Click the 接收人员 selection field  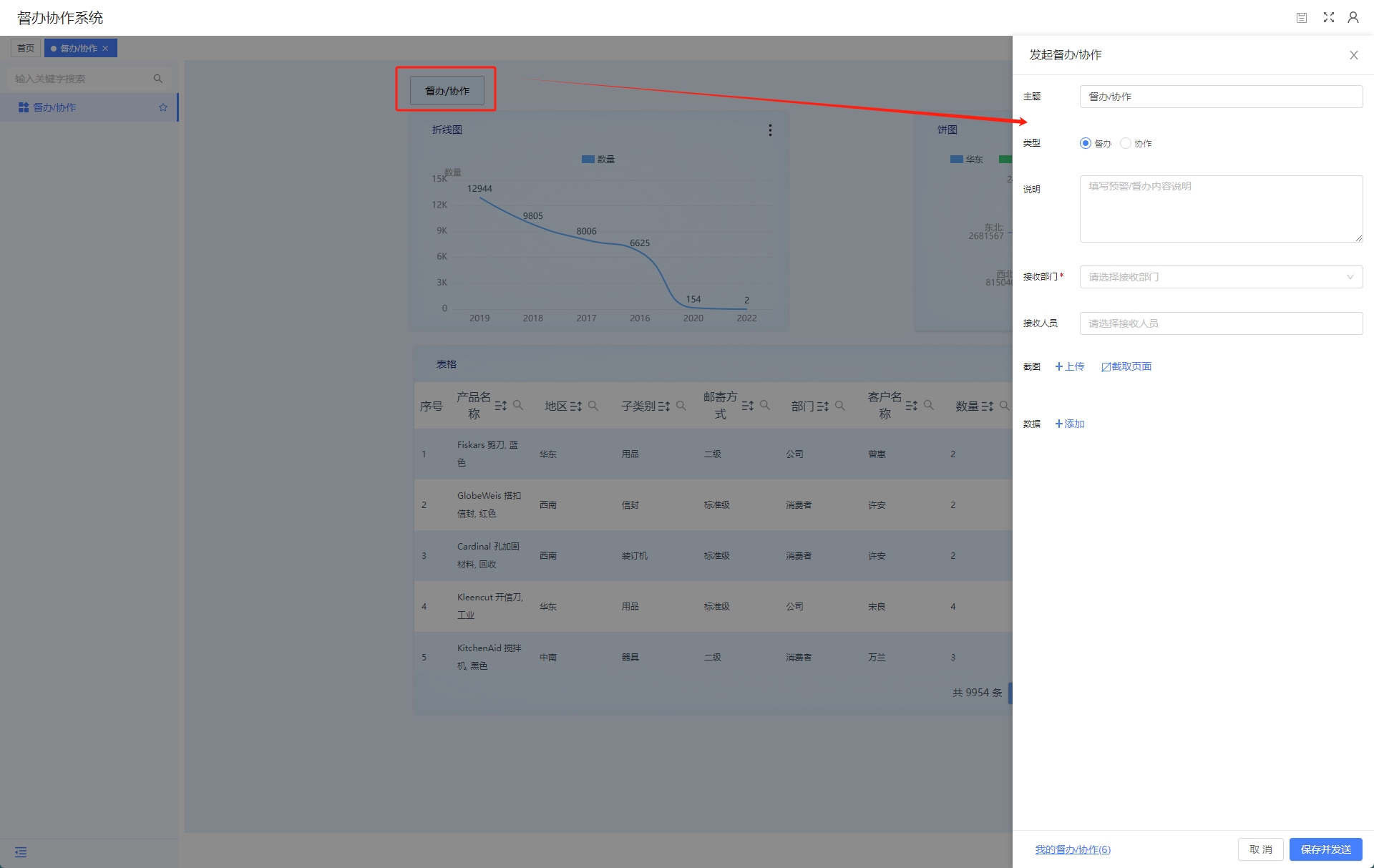click(1221, 323)
